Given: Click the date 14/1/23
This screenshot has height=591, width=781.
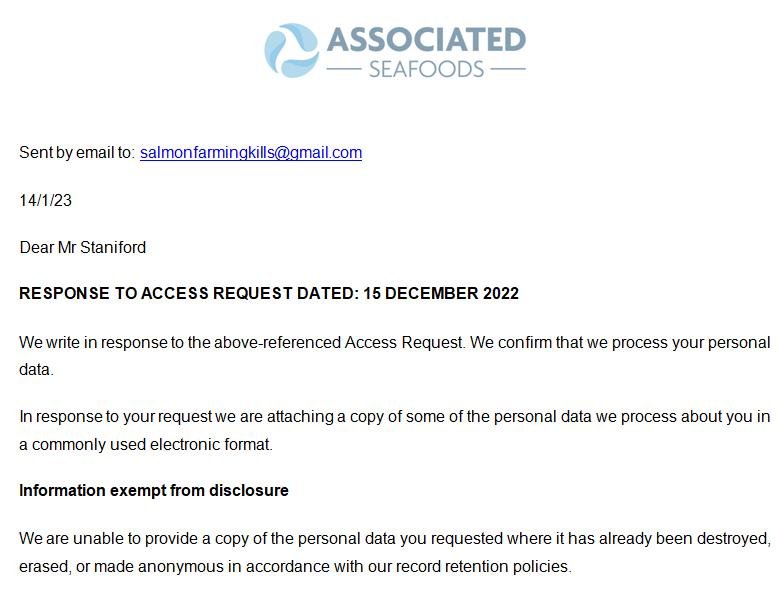Looking at the screenshot, I should [46, 200].
